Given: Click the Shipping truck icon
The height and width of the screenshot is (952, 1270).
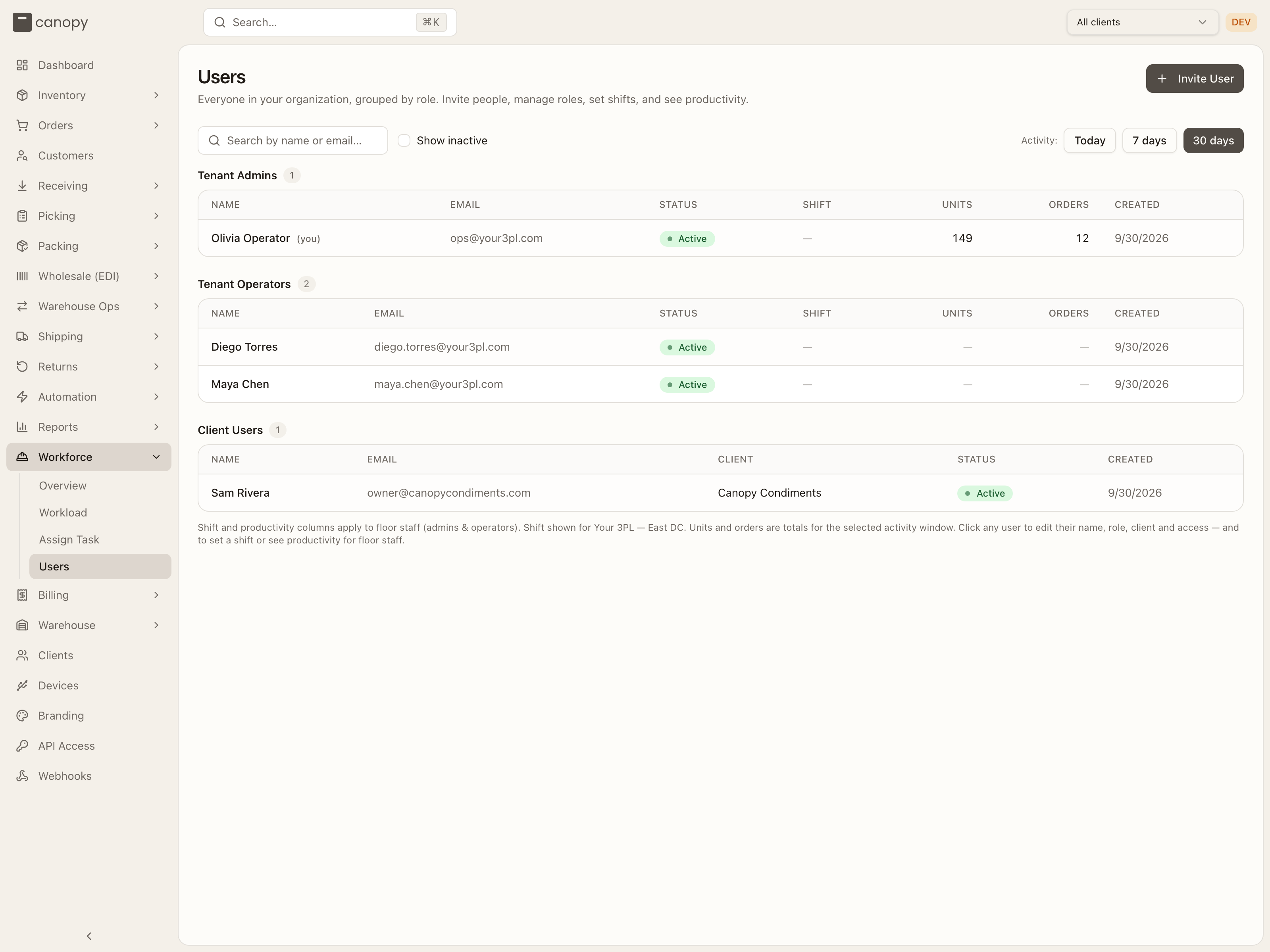Looking at the screenshot, I should pos(22,336).
